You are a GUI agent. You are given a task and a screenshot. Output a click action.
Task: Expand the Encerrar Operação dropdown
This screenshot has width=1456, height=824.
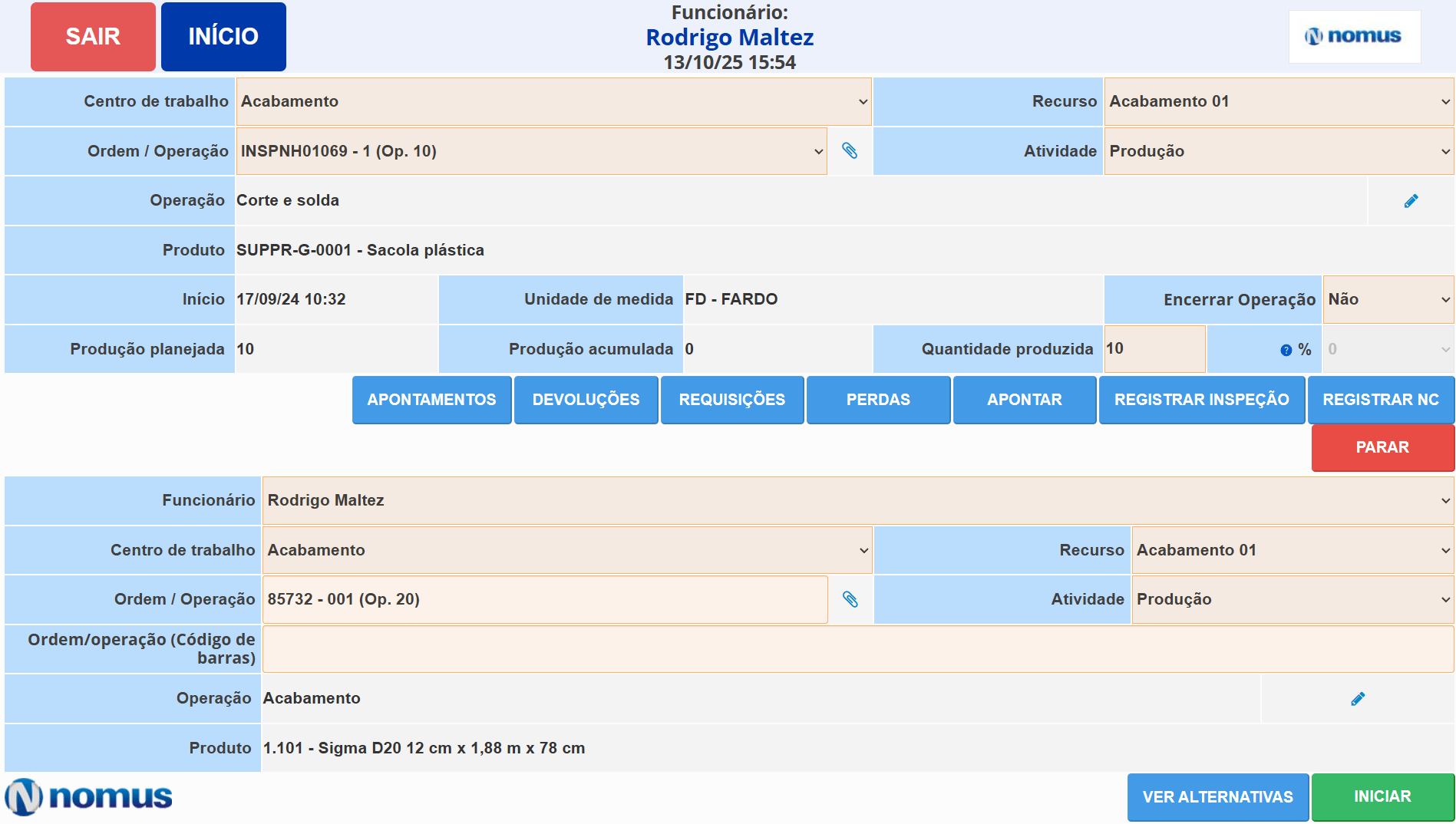[x=1388, y=299]
